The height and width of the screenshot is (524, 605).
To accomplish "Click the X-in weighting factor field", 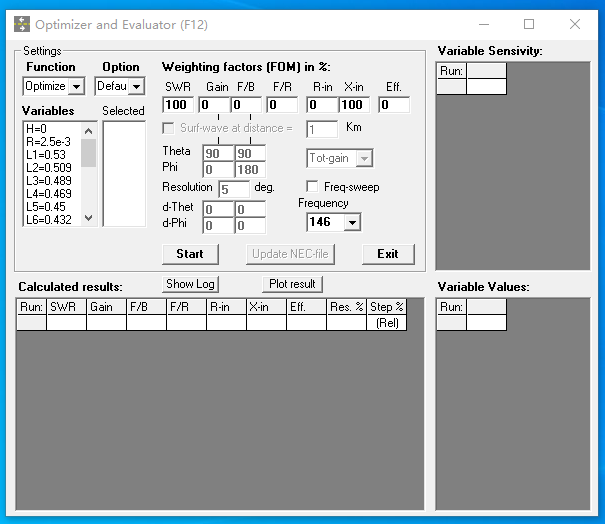I will pyautogui.click(x=354, y=105).
